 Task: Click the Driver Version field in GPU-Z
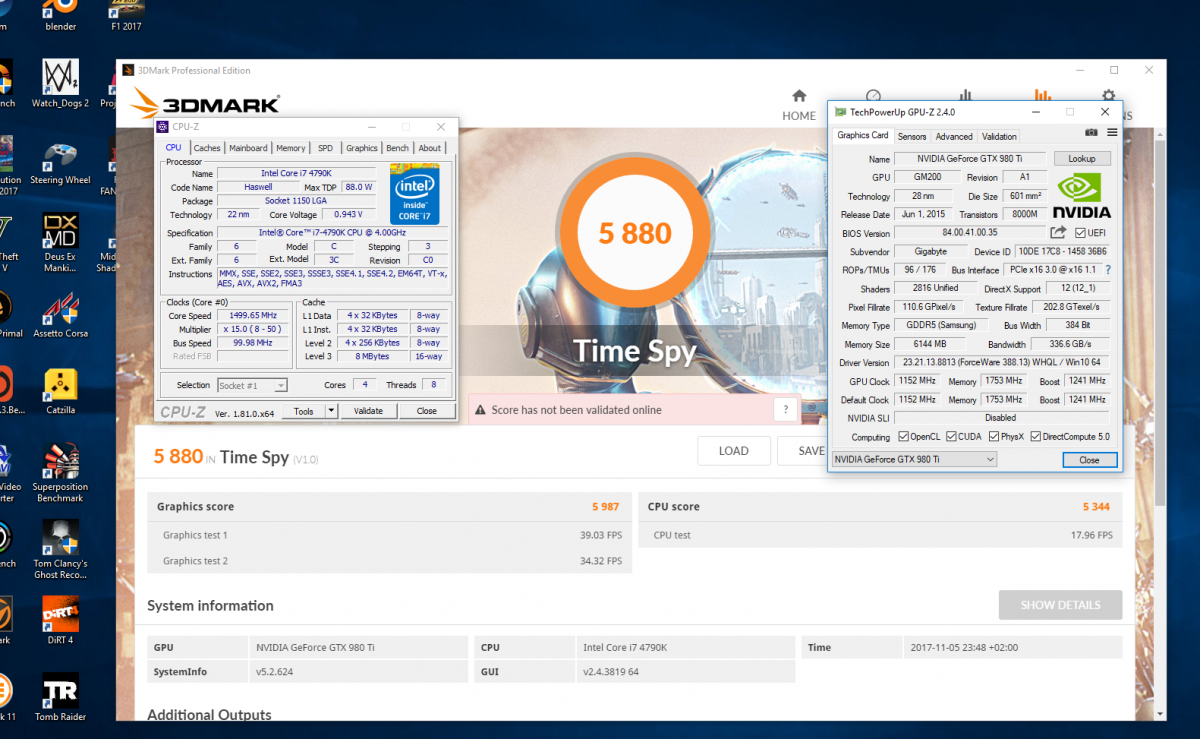(x=1001, y=363)
